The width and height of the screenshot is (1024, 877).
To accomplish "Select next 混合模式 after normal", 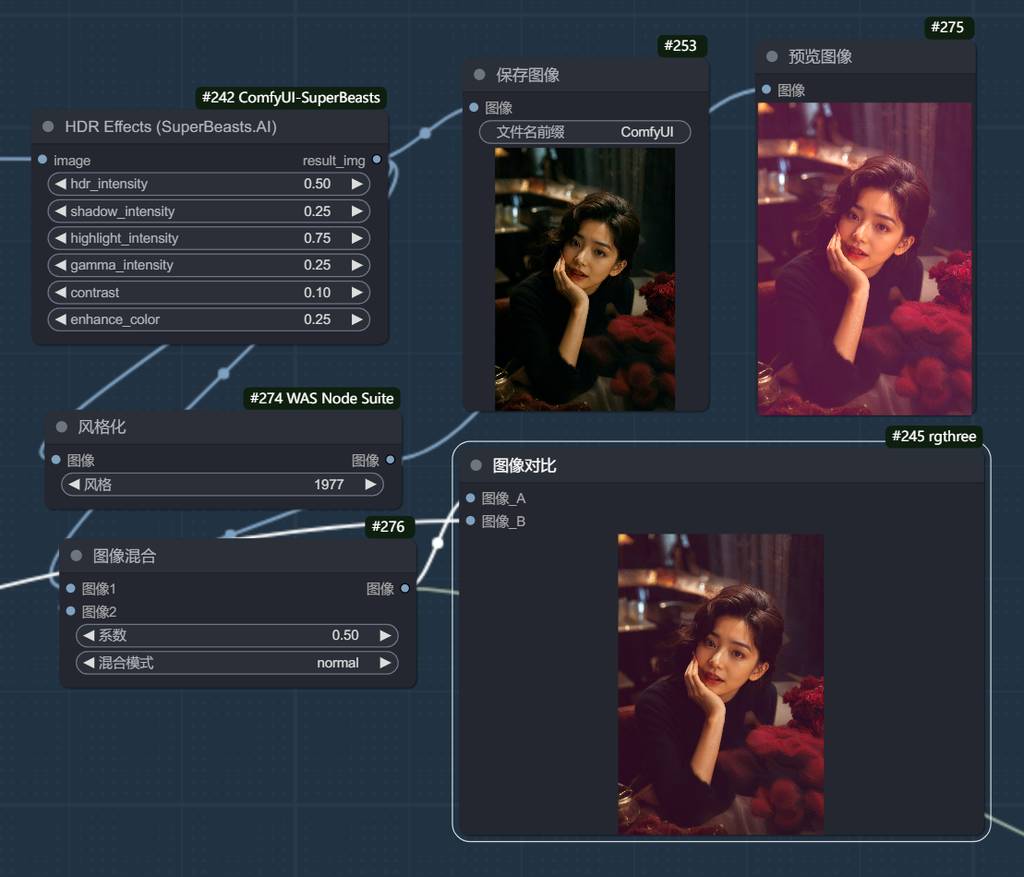I will coord(385,663).
